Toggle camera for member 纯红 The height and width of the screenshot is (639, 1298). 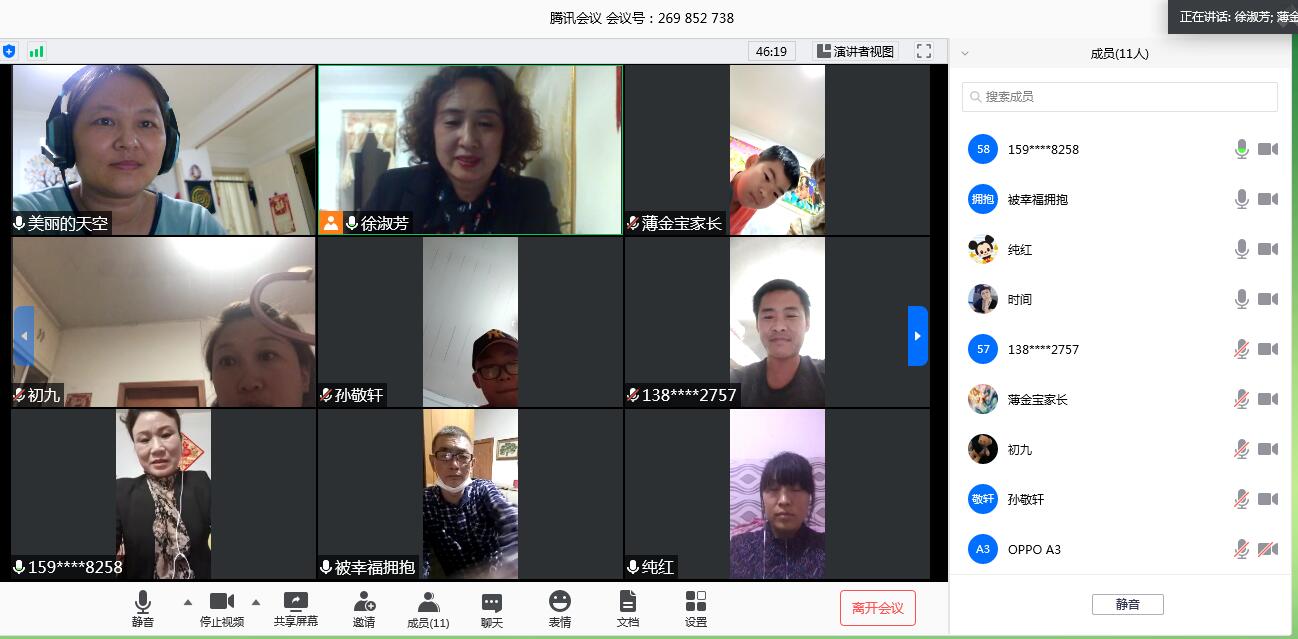[1268, 249]
